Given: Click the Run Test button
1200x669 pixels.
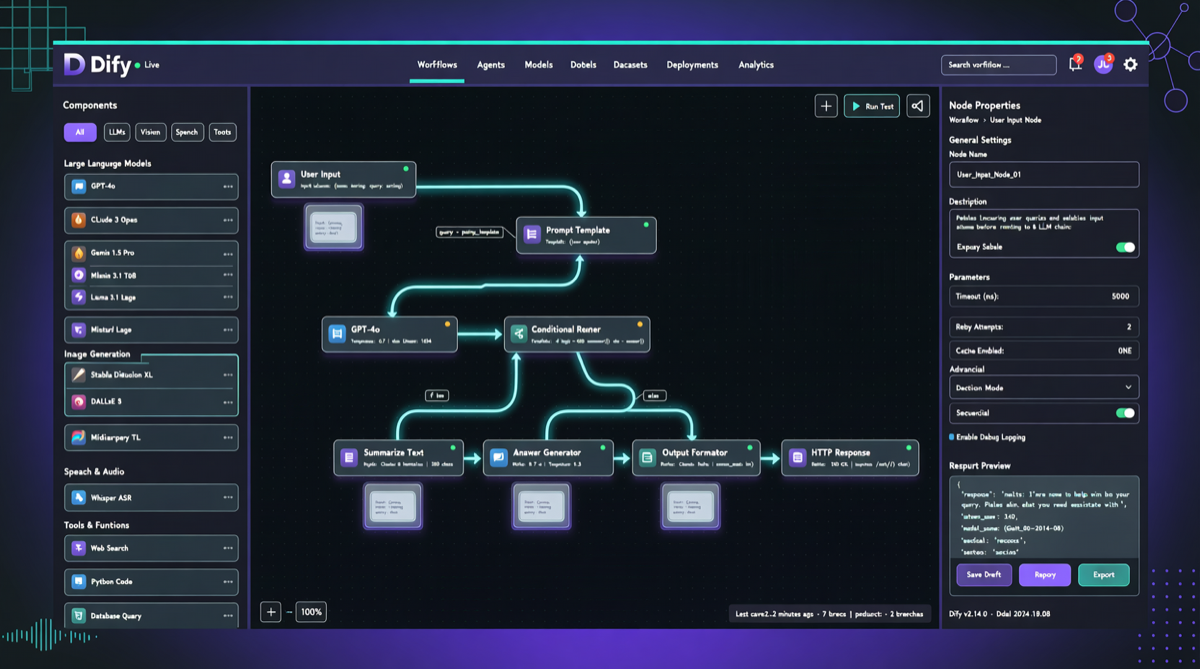Looking at the screenshot, I should [872, 106].
